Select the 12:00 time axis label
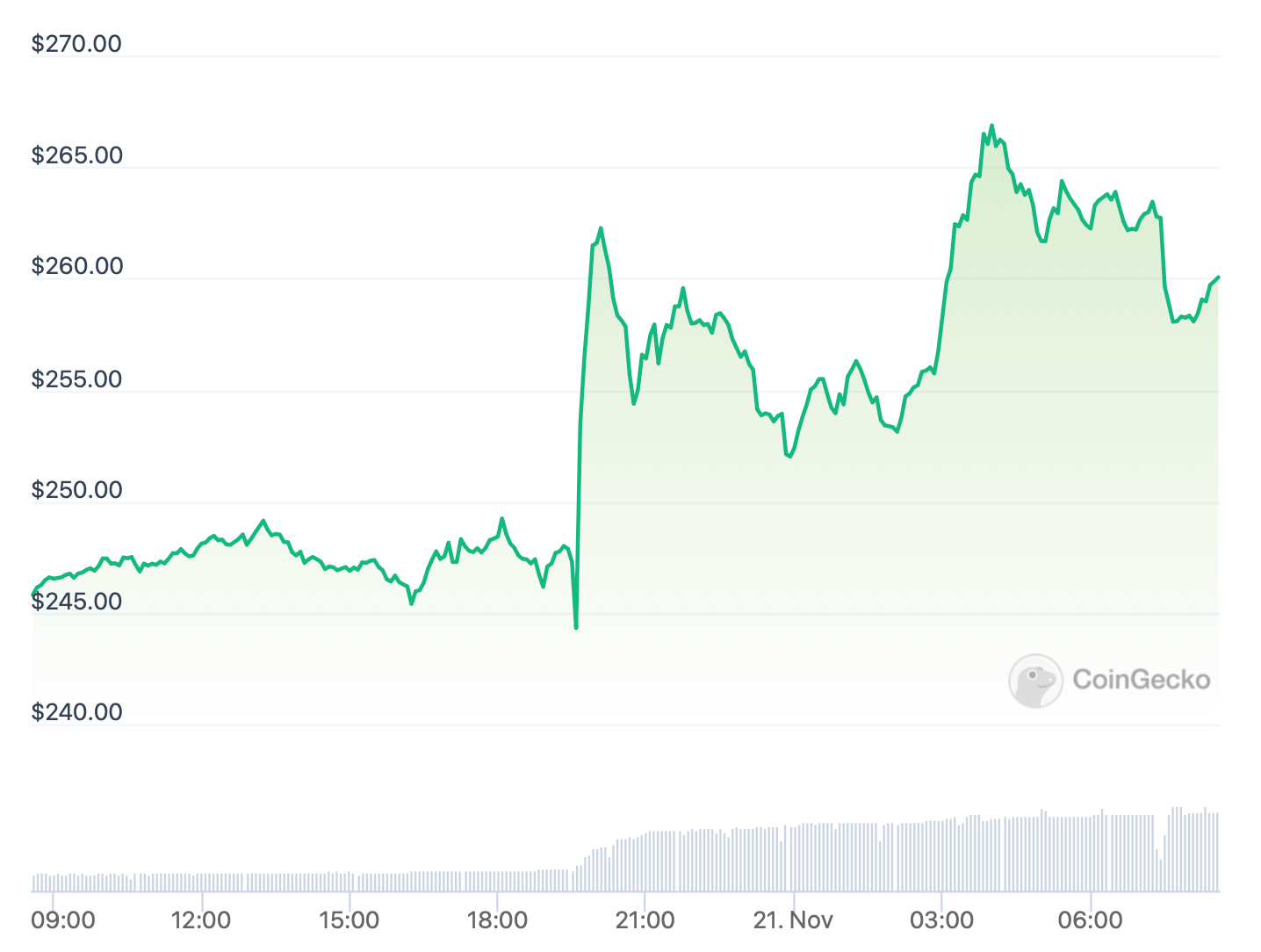This screenshot has height=952, width=1261. 201,920
